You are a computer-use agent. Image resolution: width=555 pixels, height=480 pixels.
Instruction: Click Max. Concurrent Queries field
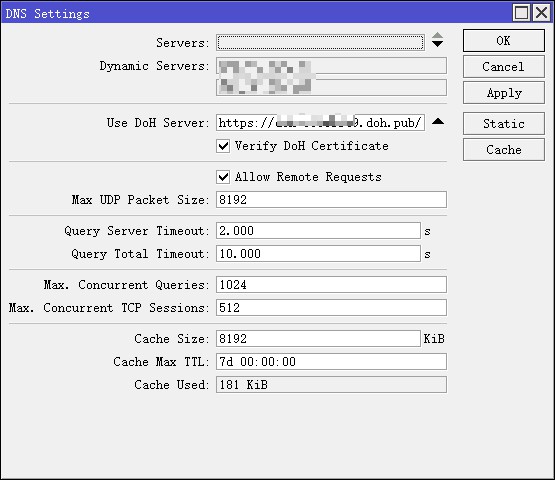tap(331, 285)
